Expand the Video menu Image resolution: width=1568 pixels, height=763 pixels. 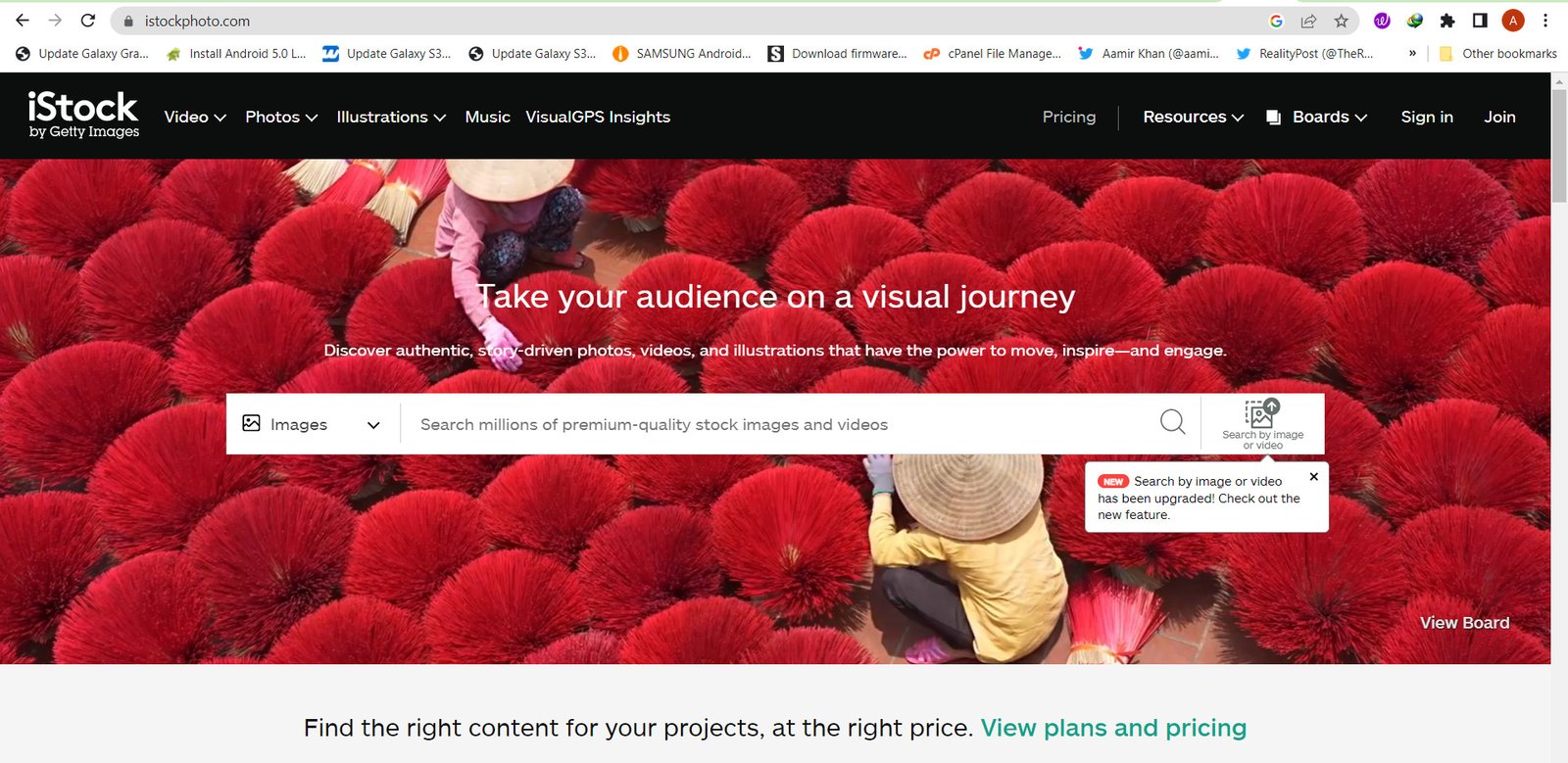coord(195,117)
